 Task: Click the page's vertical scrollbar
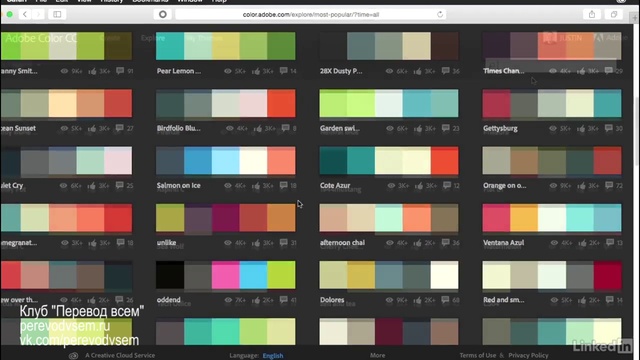(x=637, y=131)
